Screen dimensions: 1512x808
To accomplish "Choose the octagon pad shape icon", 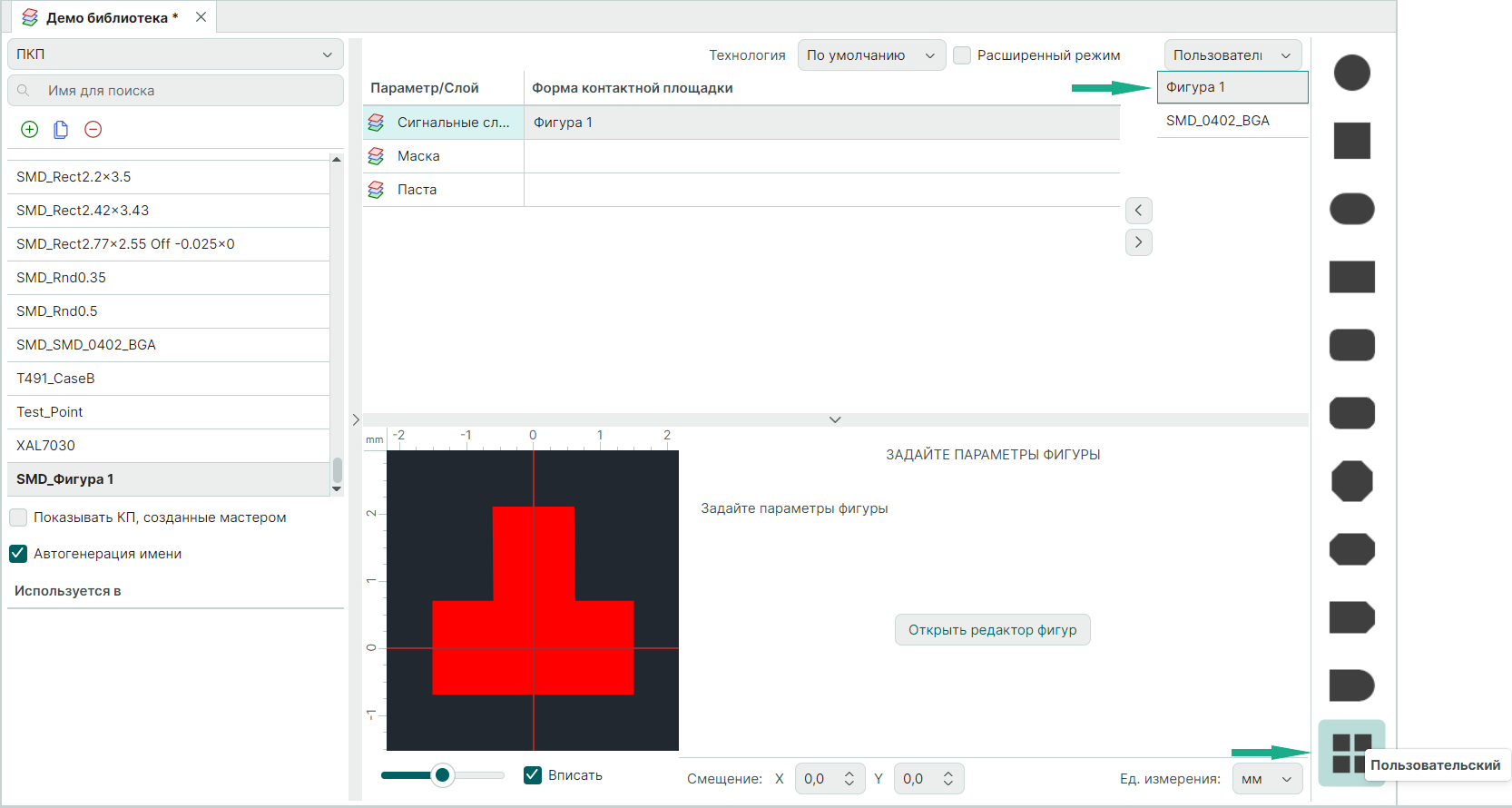I will (x=1351, y=481).
